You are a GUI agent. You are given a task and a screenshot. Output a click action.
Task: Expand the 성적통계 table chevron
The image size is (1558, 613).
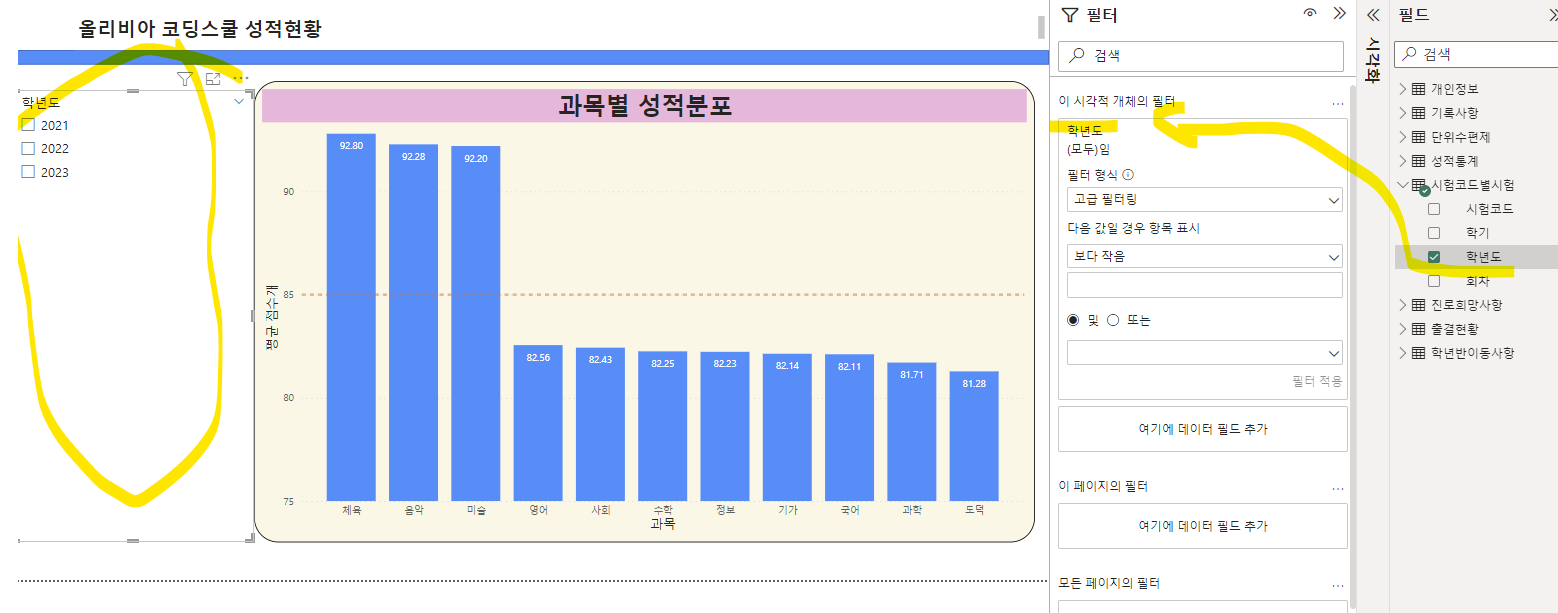(1402, 161)
